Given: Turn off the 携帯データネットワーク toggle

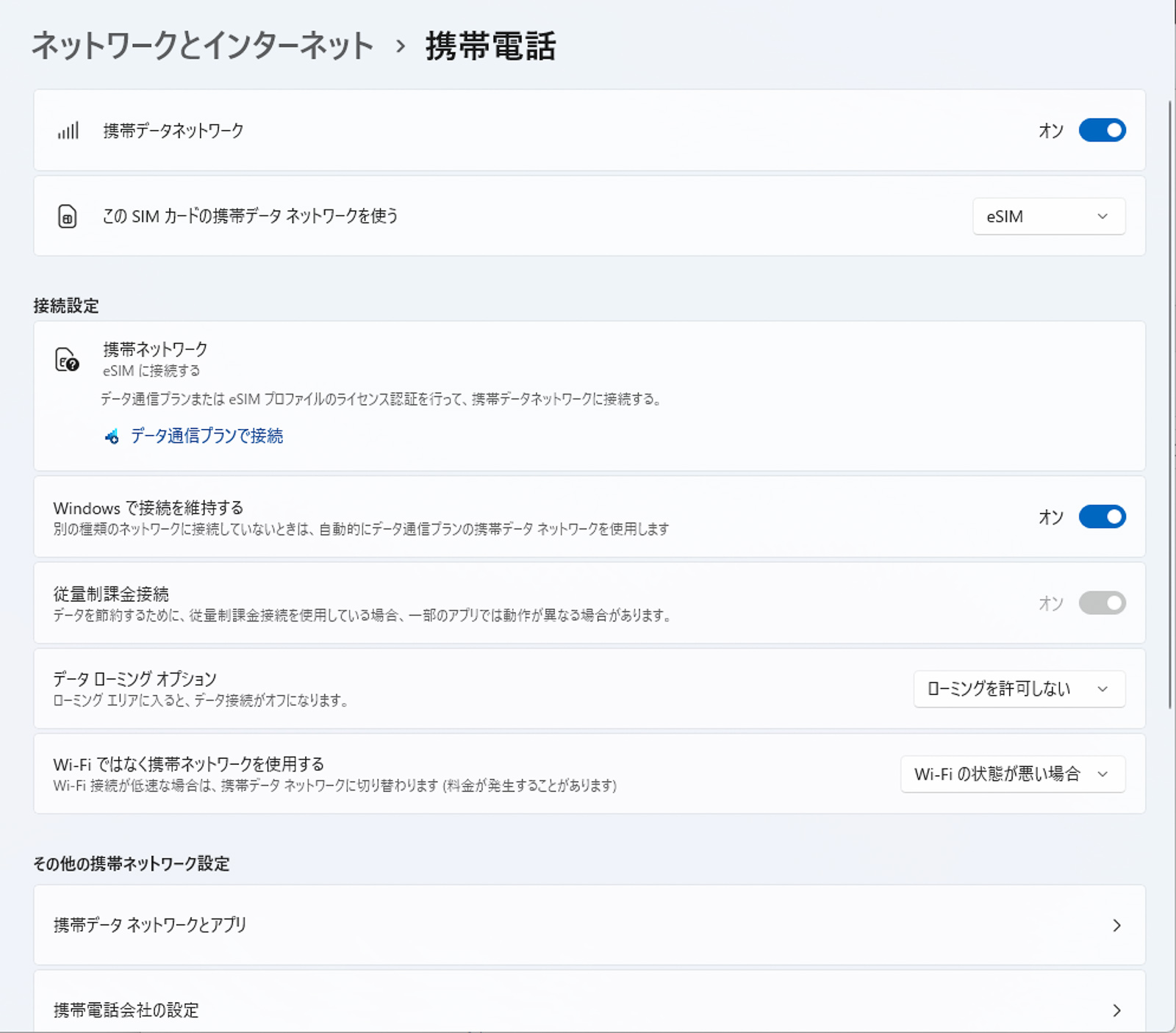Looking at the screenshot, I should tap(1102, 130).
